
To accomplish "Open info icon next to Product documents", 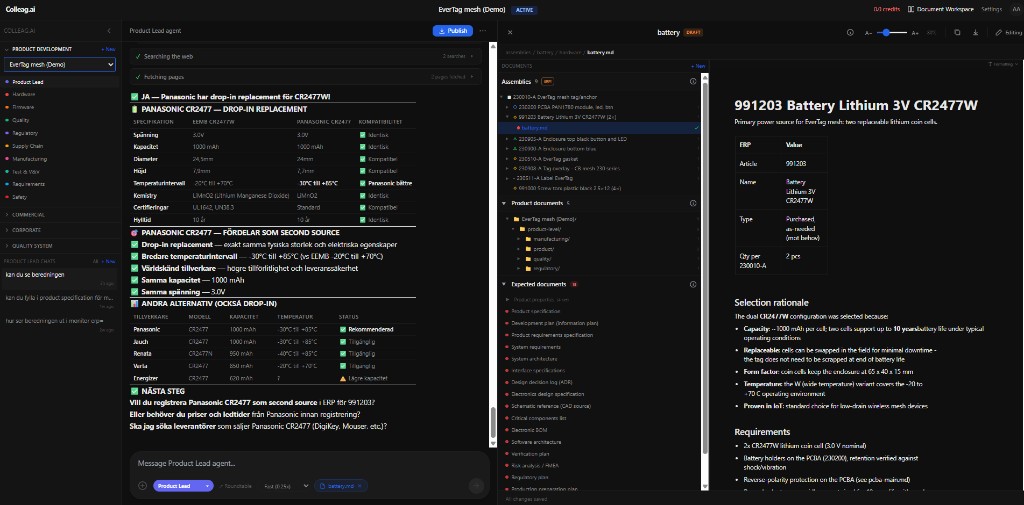I will (x=693, y=203).
